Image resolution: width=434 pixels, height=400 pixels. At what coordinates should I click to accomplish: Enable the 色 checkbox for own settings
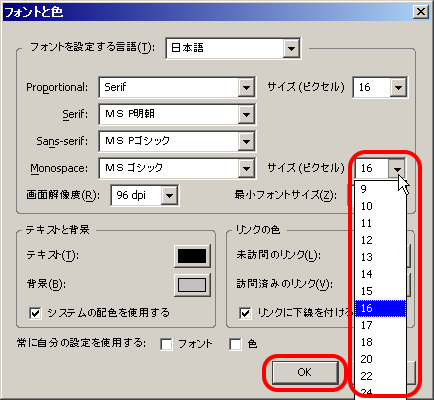(x=235, y=344)
